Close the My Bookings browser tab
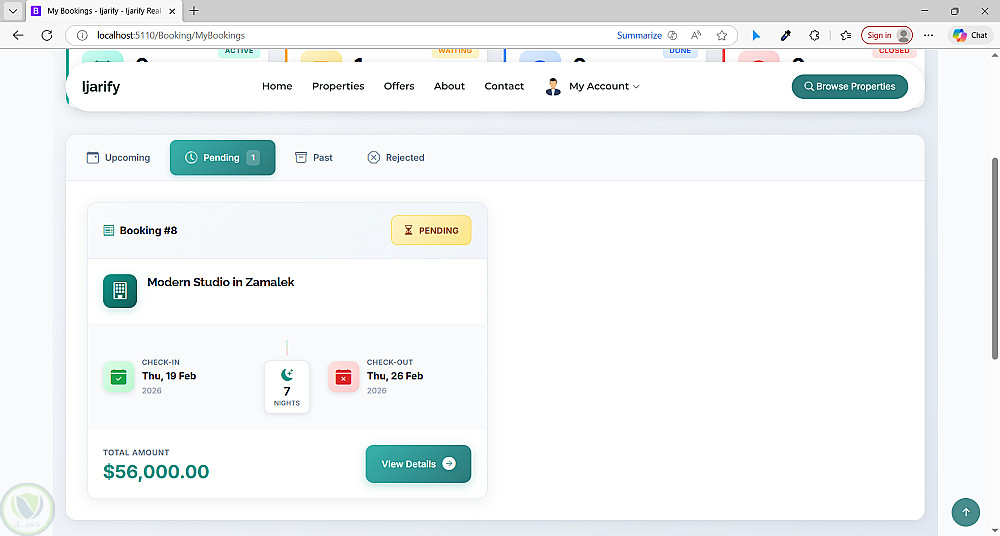The height and width of the screenshot is (536, 1000). [x=172, y=11]
